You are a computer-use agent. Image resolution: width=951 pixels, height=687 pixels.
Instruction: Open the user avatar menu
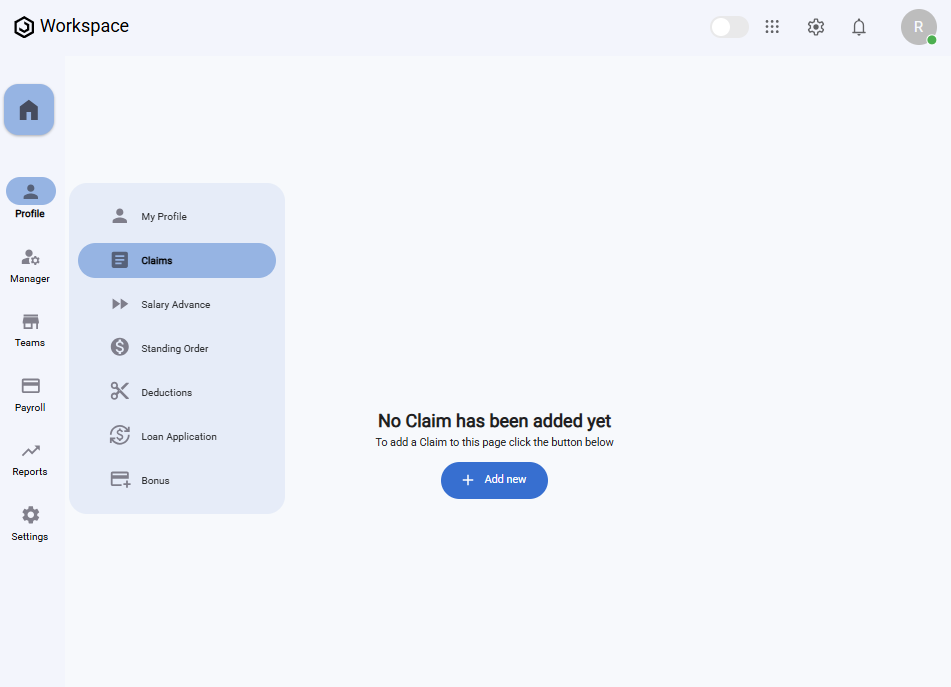(918, 27)
